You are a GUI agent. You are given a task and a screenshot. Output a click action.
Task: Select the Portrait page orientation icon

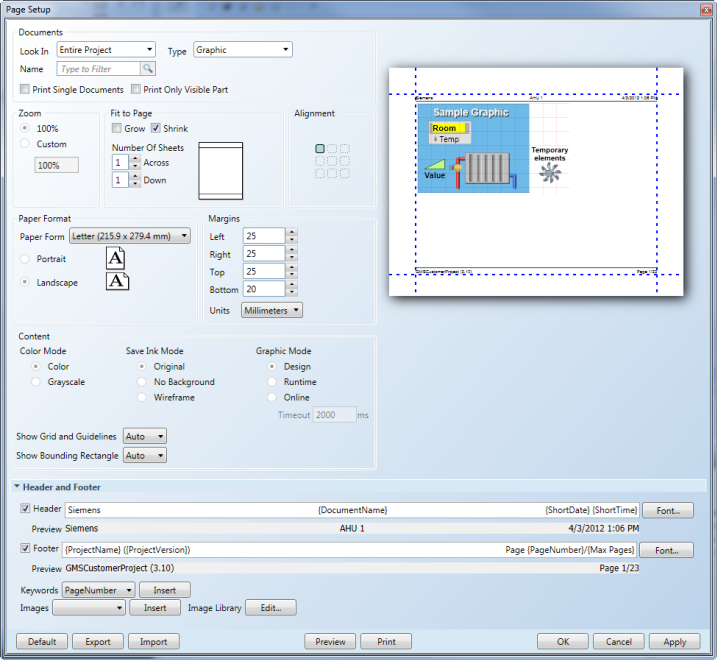pyautogui.click(x=116, y=259)
